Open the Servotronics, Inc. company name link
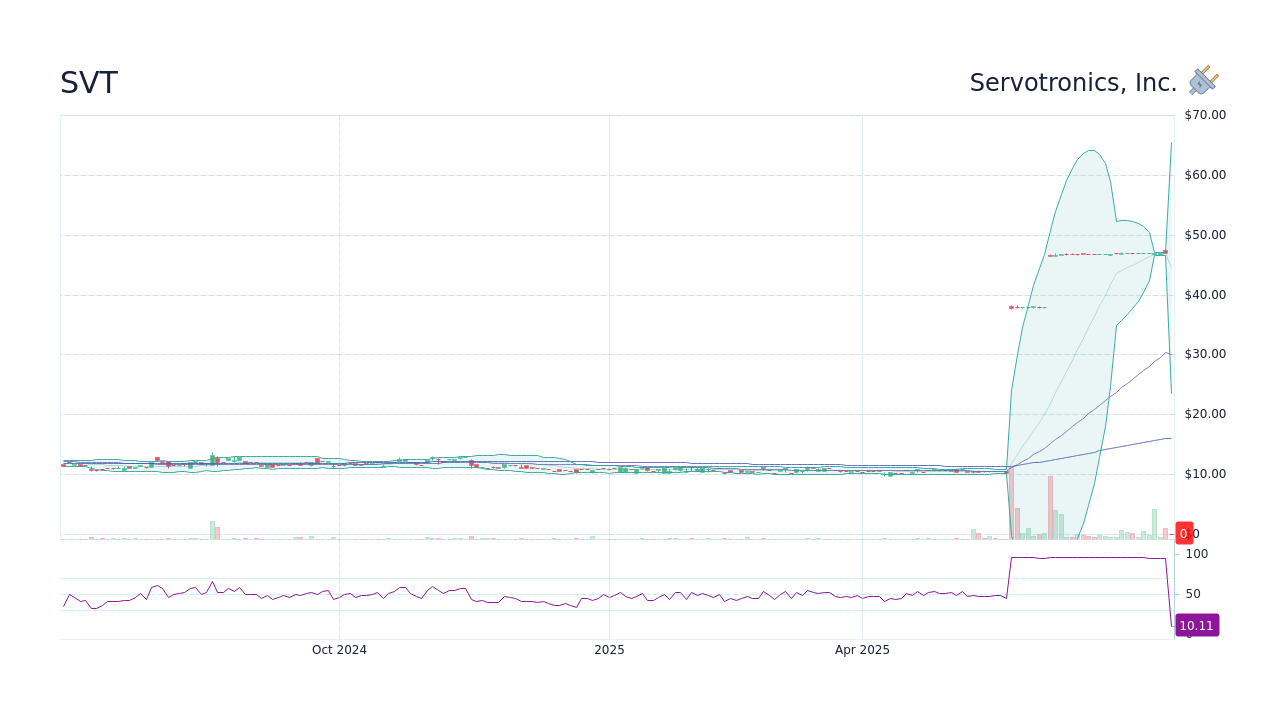This screenshot has width=1280, height=720. click(1072, 83)
